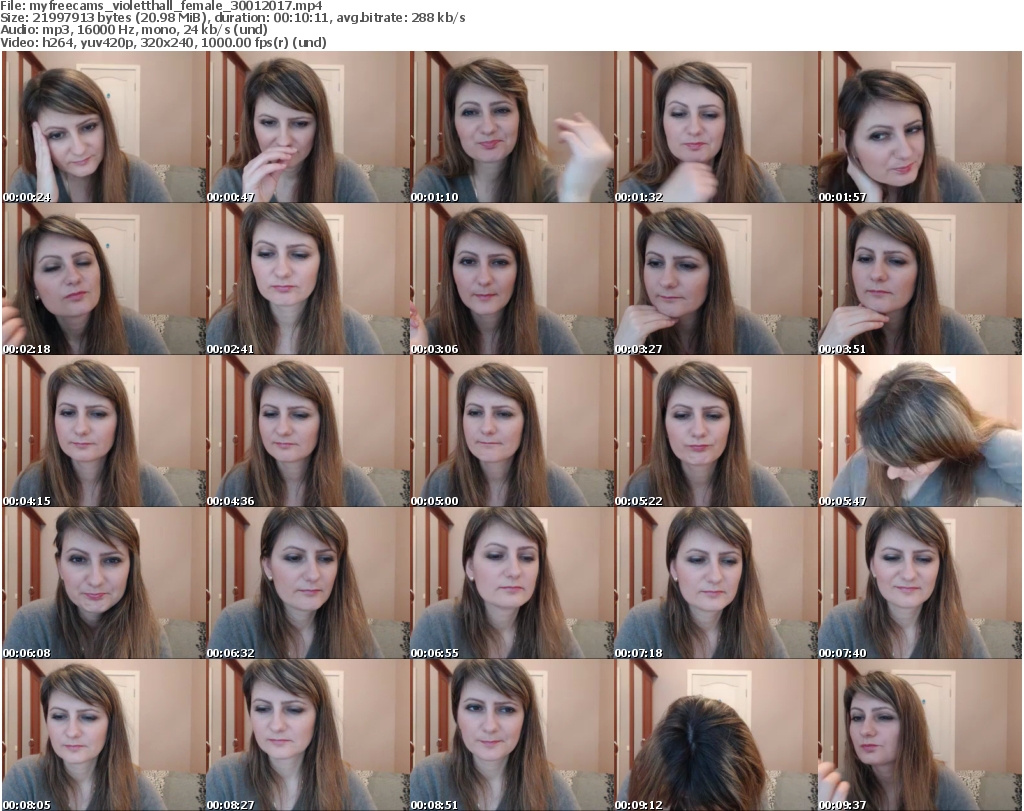Pick the frame labeled 00:05:22

click(716, 432)
